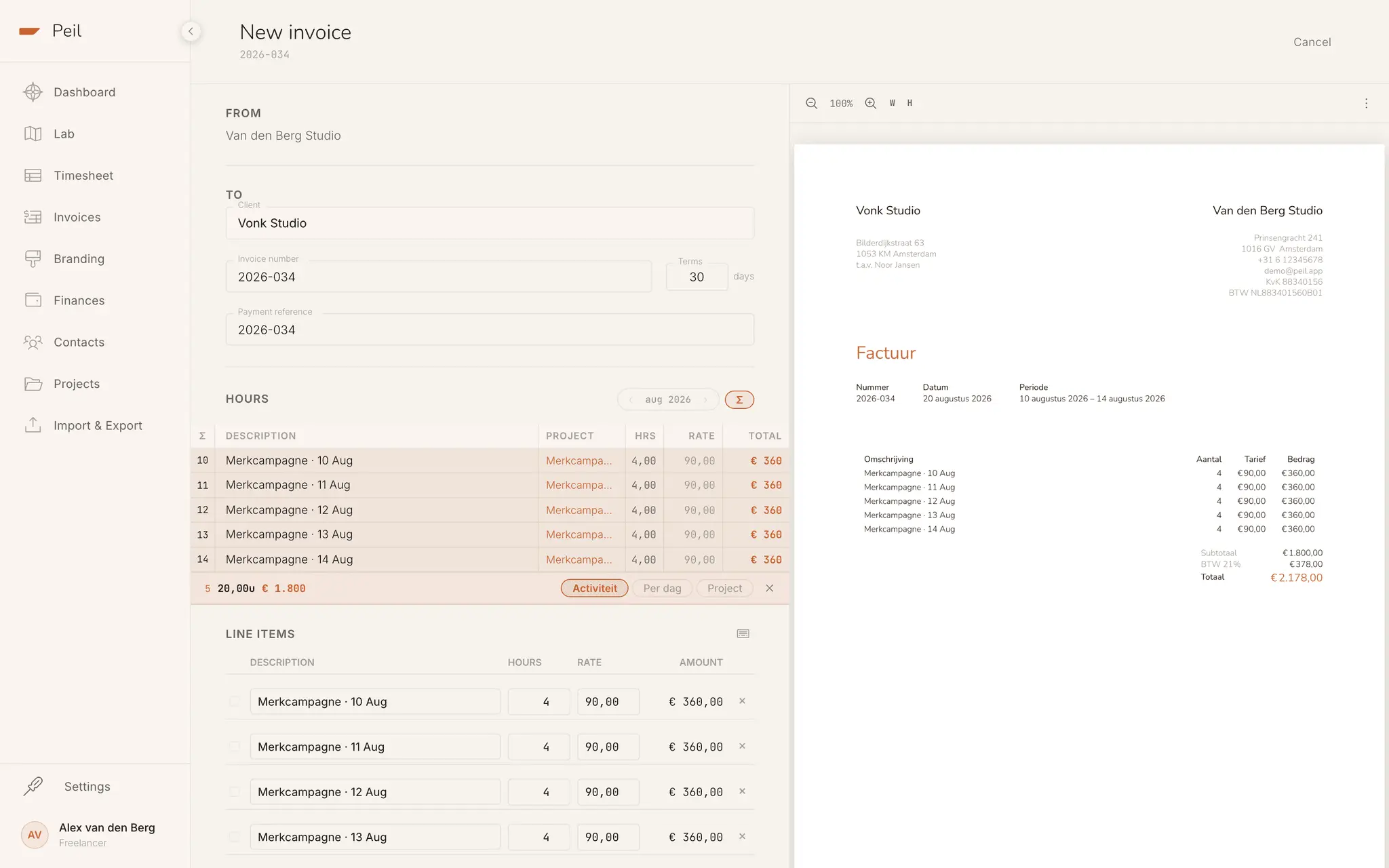The image size is (1389, 868).
Task: Click the Factuur heading in the preview
Action: [885, 353]
